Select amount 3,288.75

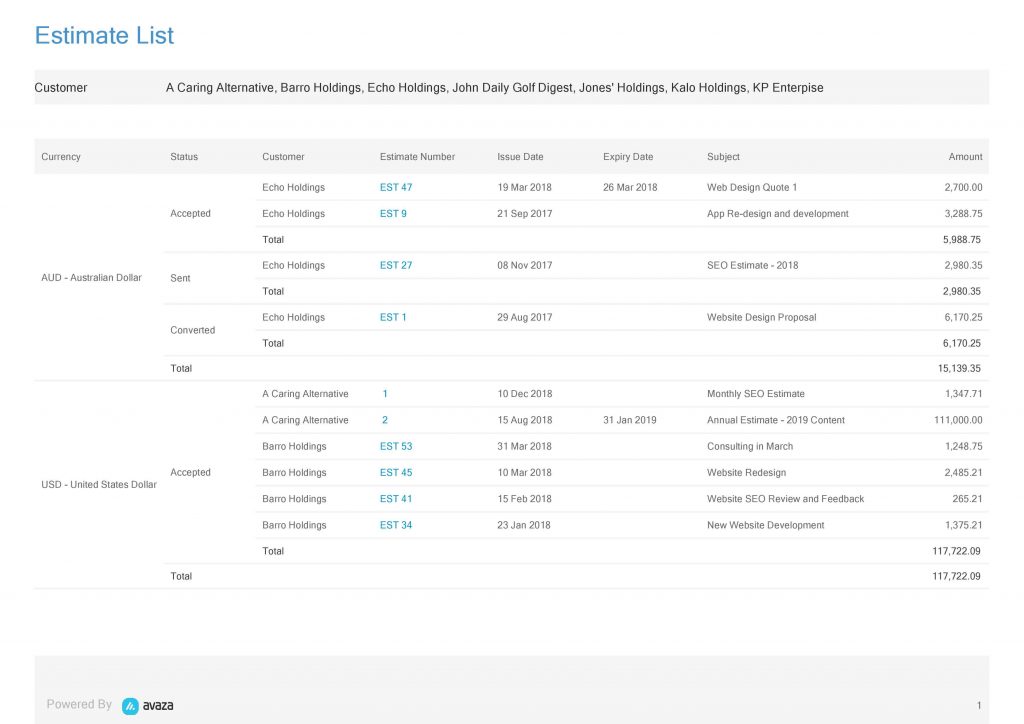pos(963,213)
